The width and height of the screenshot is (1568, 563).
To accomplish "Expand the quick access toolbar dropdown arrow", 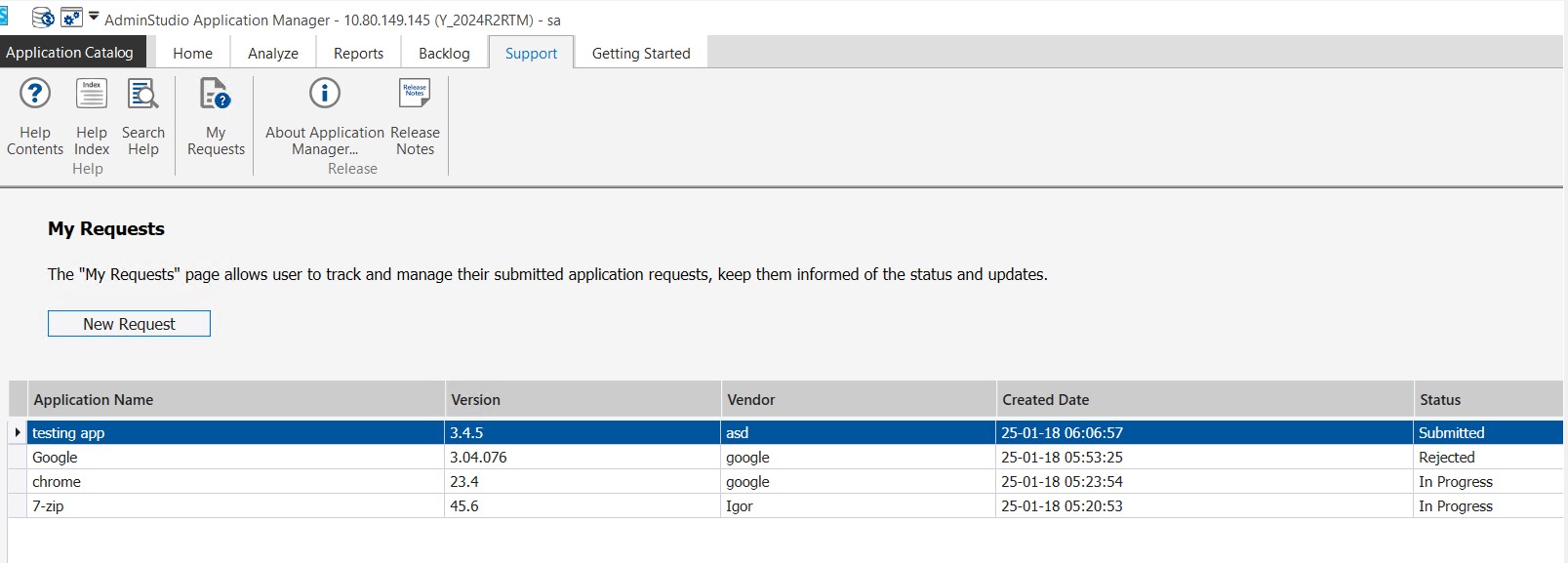I will click(x=94, y=17).
